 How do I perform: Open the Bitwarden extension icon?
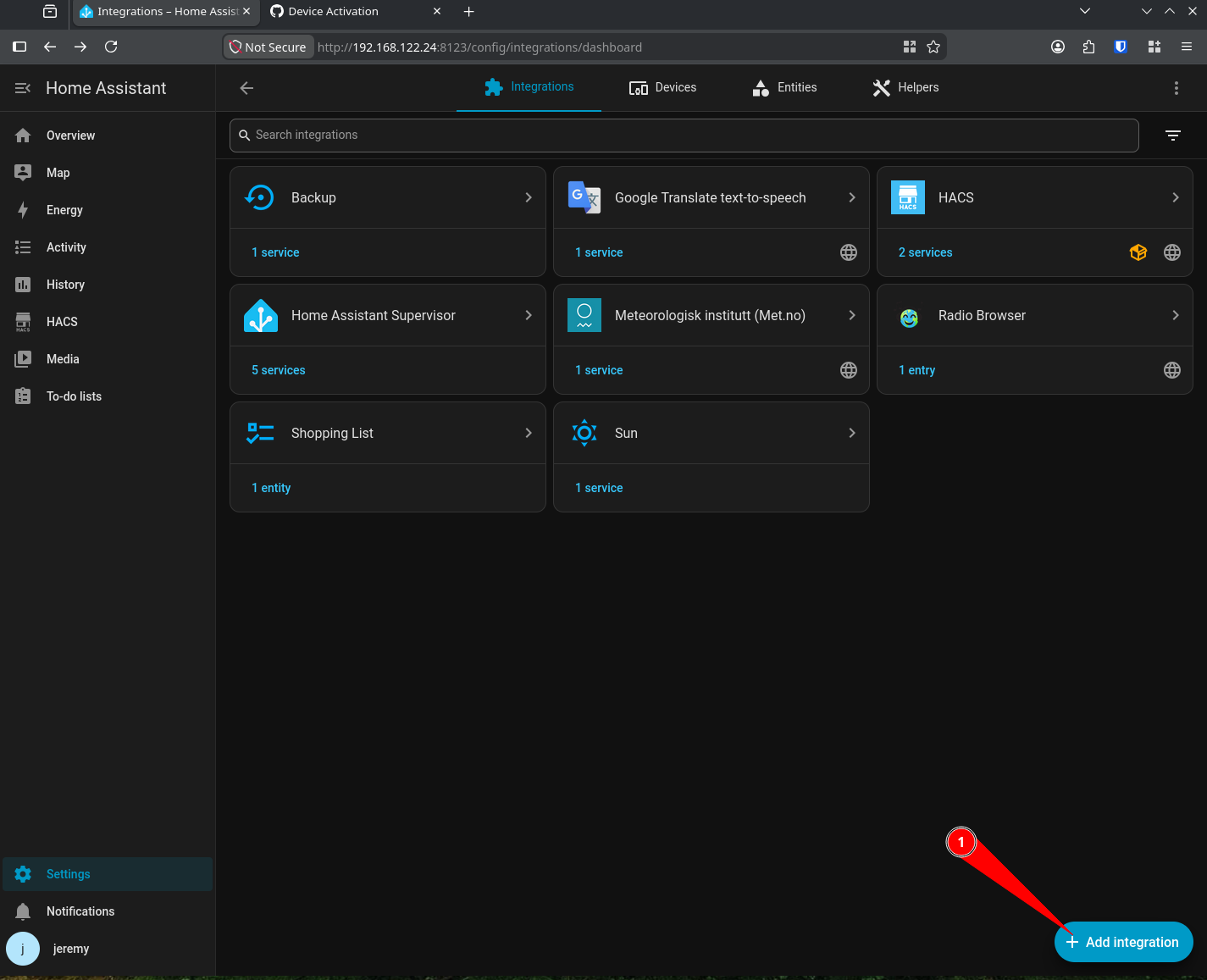pyautogui.click(x=1121, y=47)
